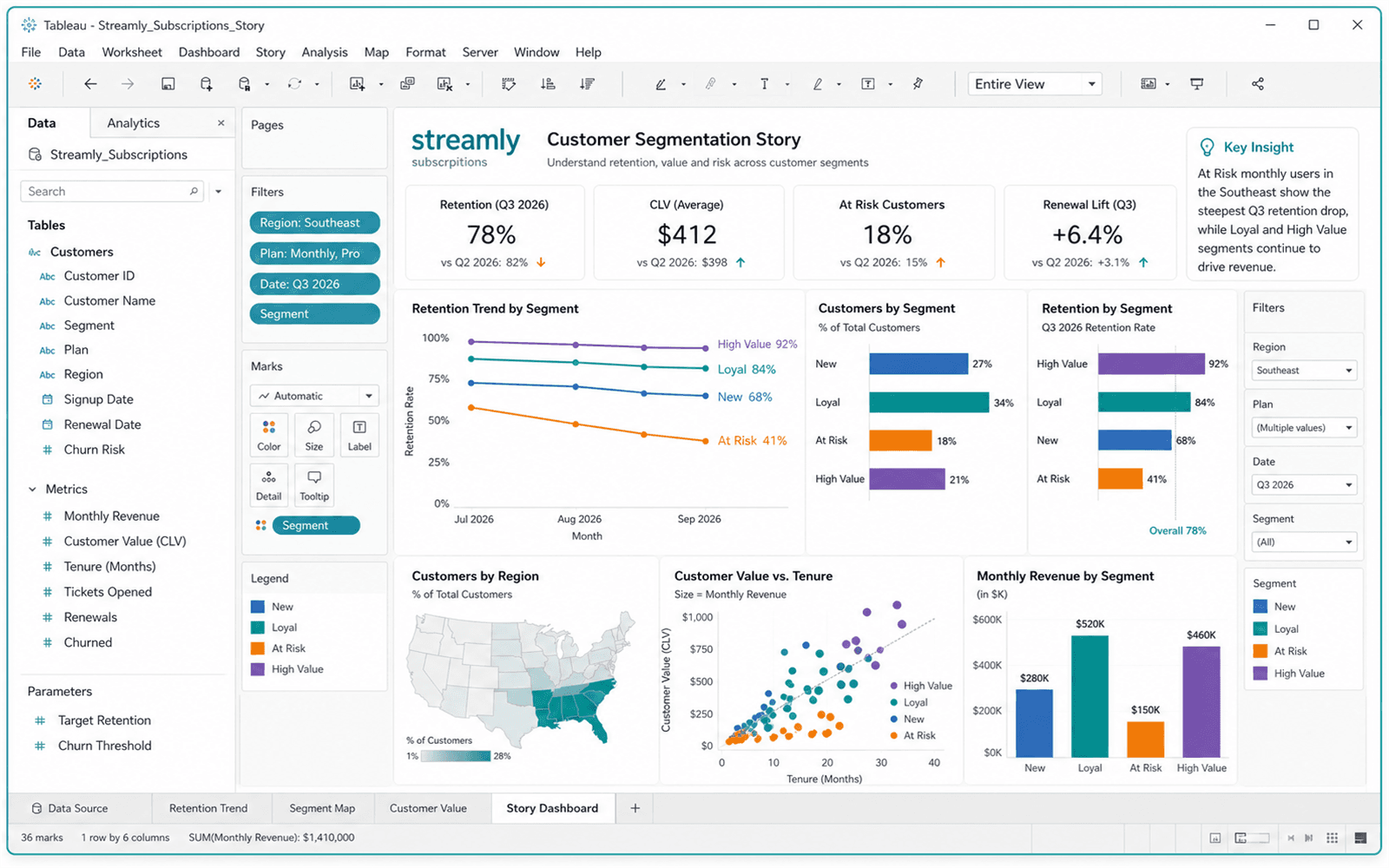This screenshot has width=1389, height=868.
Task: Open the Segment filter dropdown showing (All)
Action: (1304, 542)
